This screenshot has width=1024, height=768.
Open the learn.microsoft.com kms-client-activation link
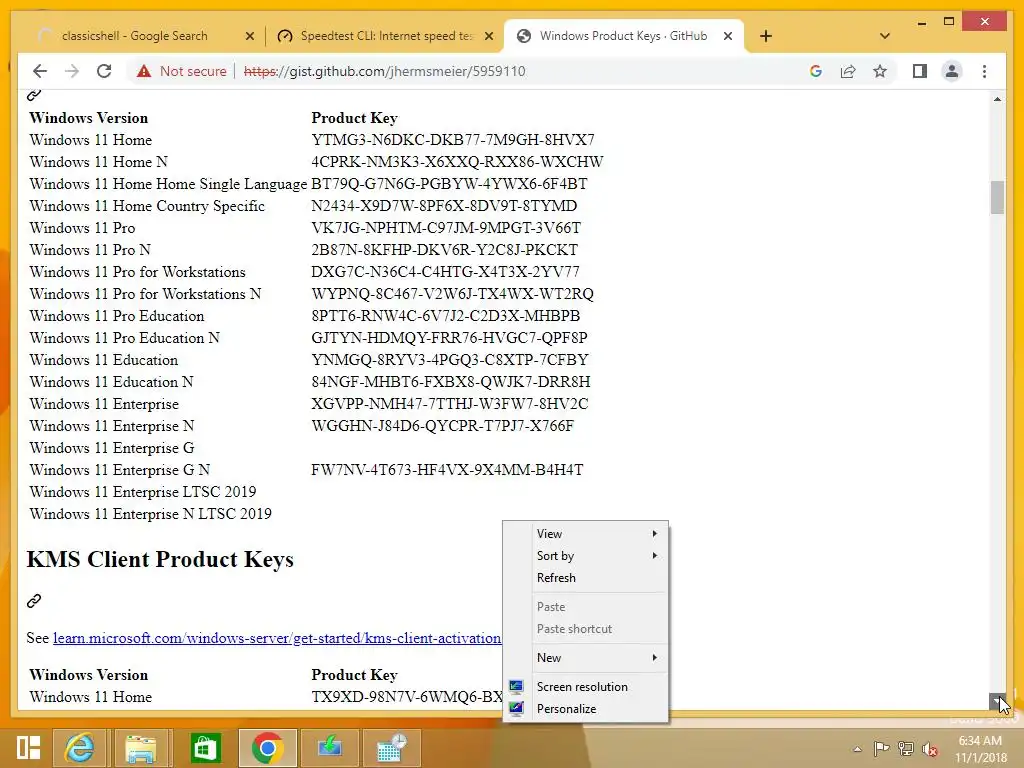coord(277,638)
